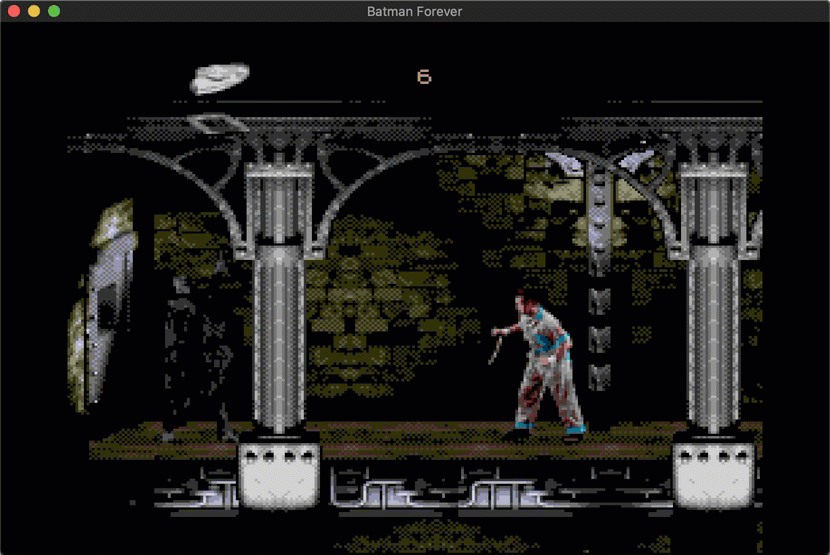The height and width of the screenshot is (555, 830).
Task: Close the Batman Forever window
Action: [14, 11]
